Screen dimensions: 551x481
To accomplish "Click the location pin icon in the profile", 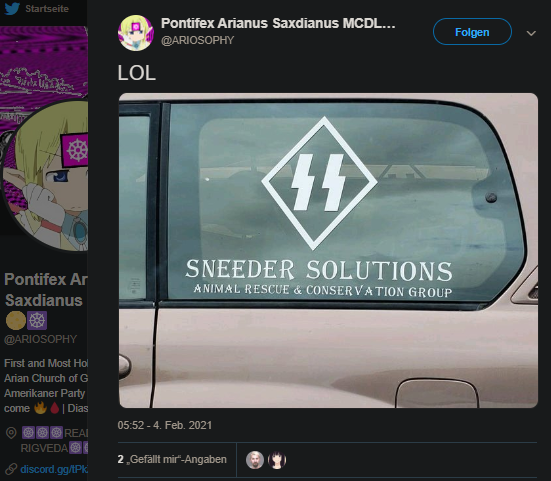I will click(11, 433).
